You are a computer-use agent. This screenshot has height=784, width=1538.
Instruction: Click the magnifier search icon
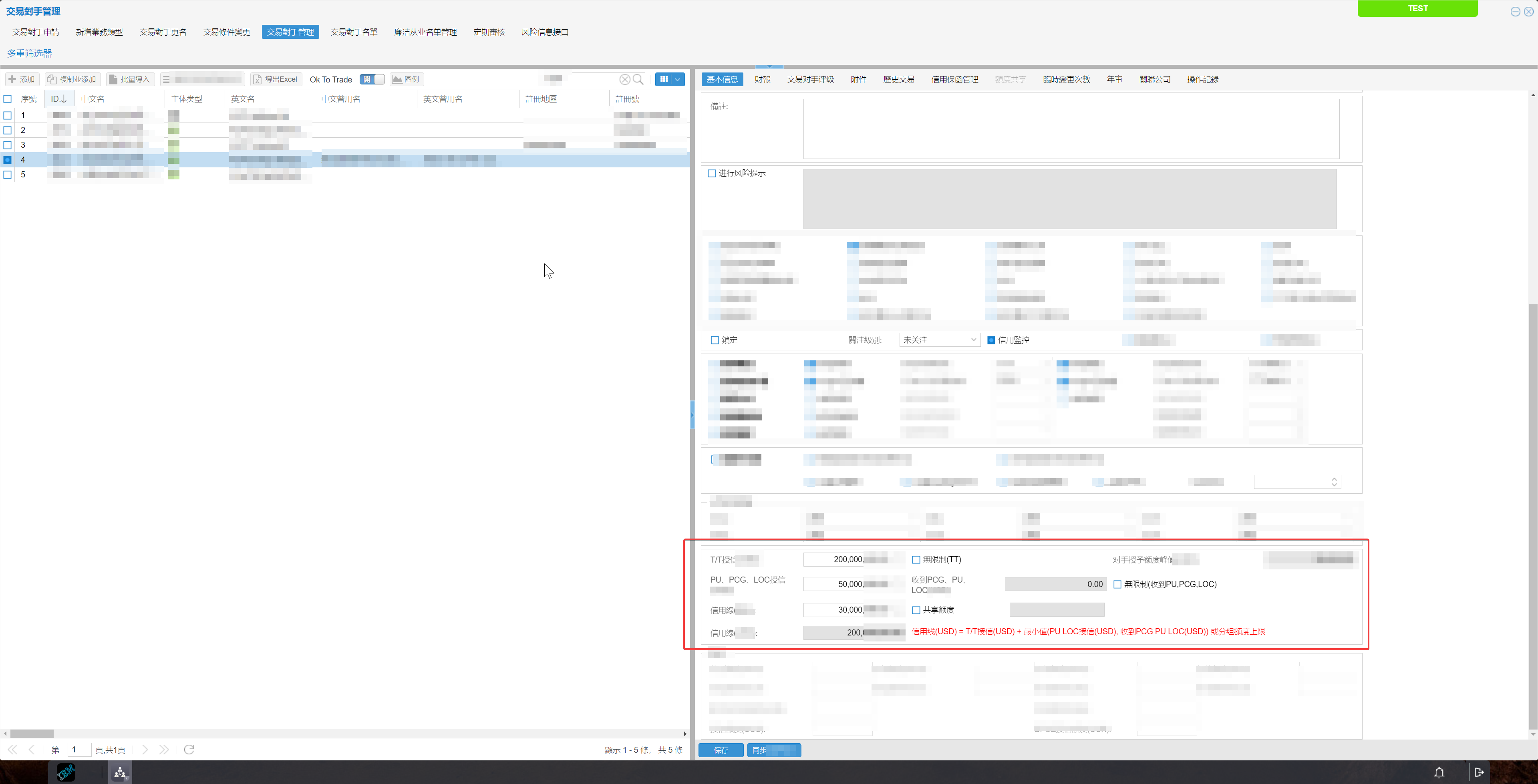638,79
